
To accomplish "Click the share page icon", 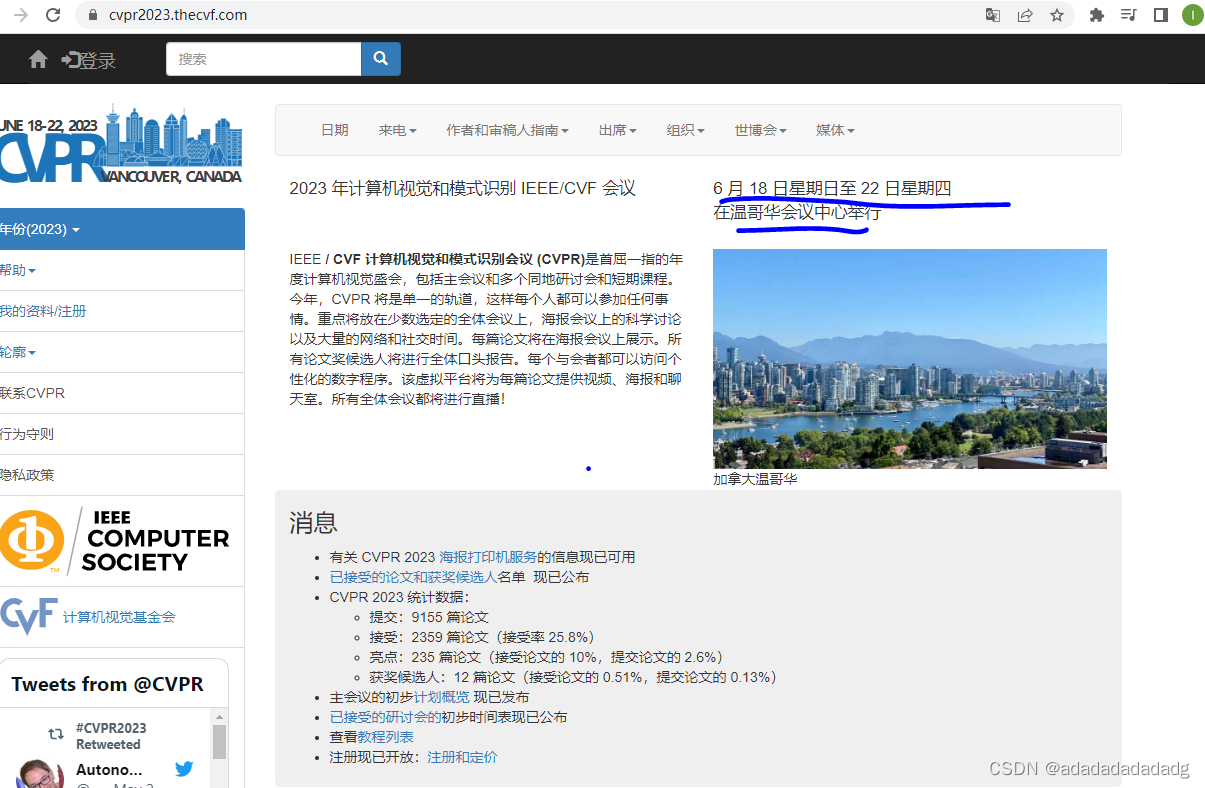I will pos(1025,15).
